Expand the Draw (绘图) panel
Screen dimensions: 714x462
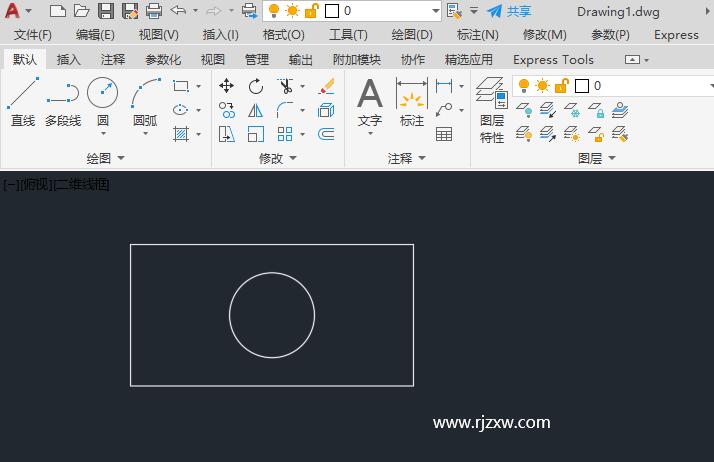click(106, 158)
